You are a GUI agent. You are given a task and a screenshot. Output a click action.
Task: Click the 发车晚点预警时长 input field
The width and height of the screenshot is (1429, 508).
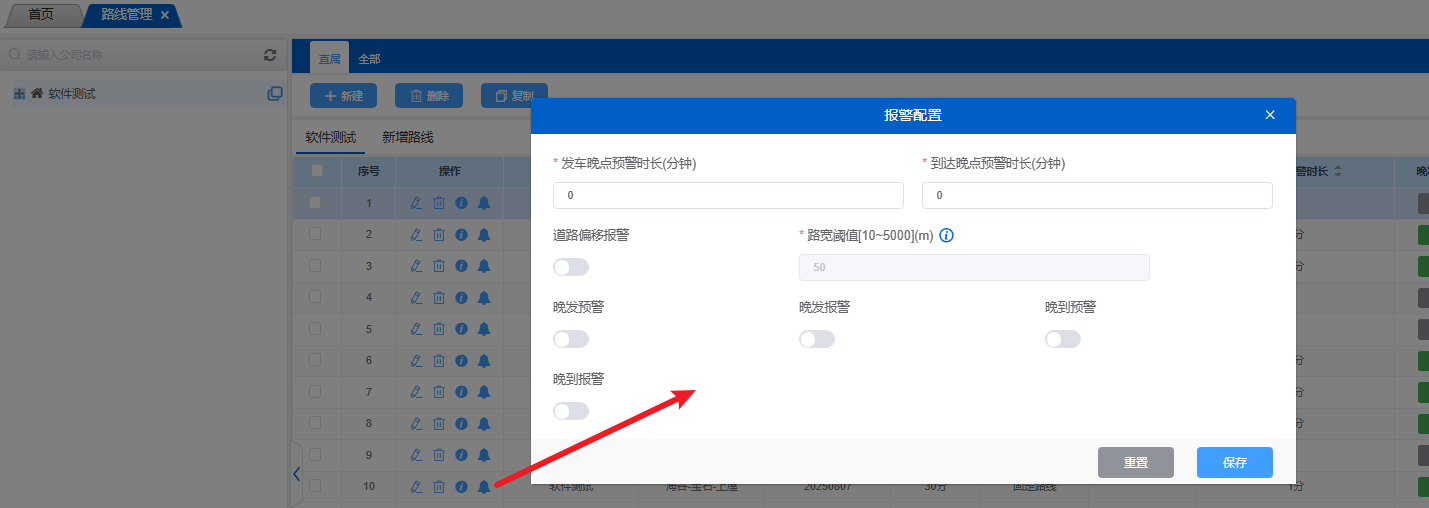click(727, 196)
